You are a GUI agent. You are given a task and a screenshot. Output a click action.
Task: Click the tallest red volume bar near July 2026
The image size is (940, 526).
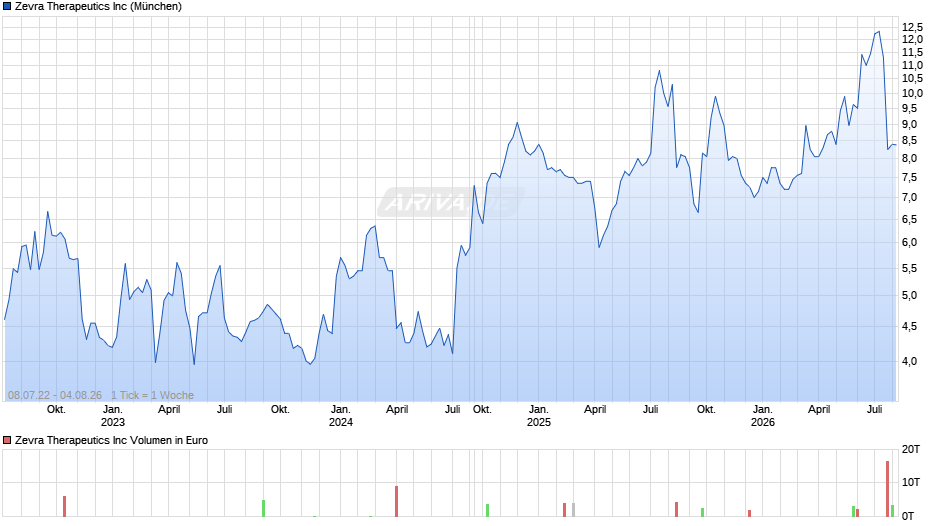tap(887, 489)
